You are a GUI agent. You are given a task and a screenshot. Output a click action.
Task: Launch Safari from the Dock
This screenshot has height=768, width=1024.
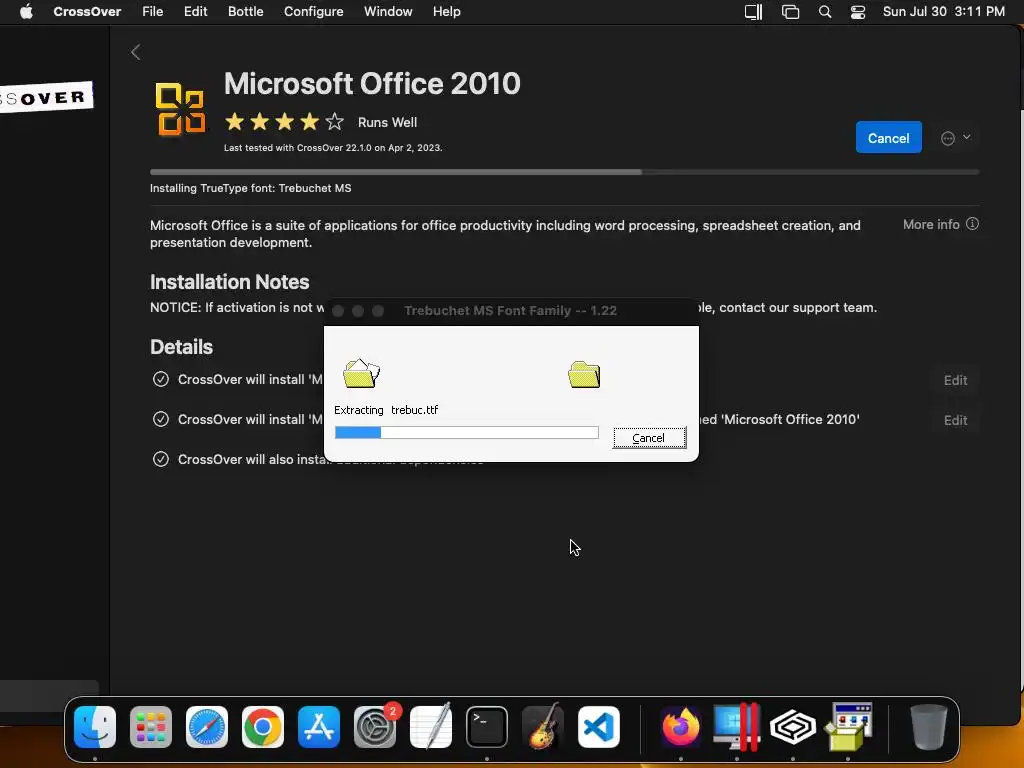click(x=207, y=726)
